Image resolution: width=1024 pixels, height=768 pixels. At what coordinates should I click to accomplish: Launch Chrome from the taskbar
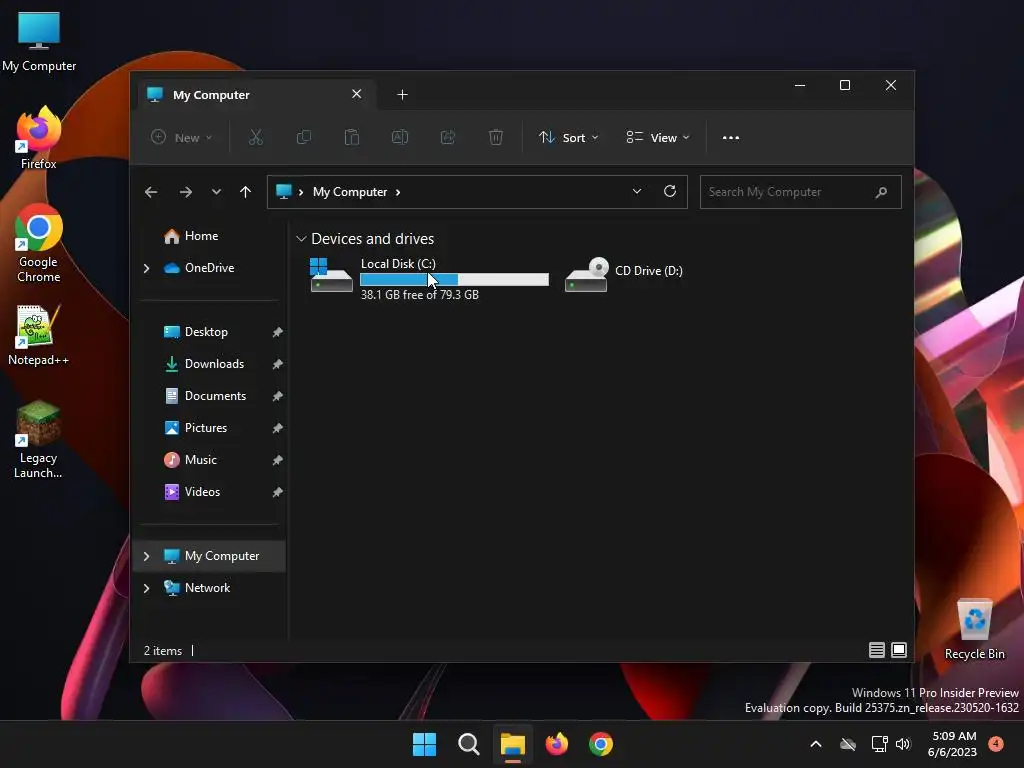pos(601,744)
